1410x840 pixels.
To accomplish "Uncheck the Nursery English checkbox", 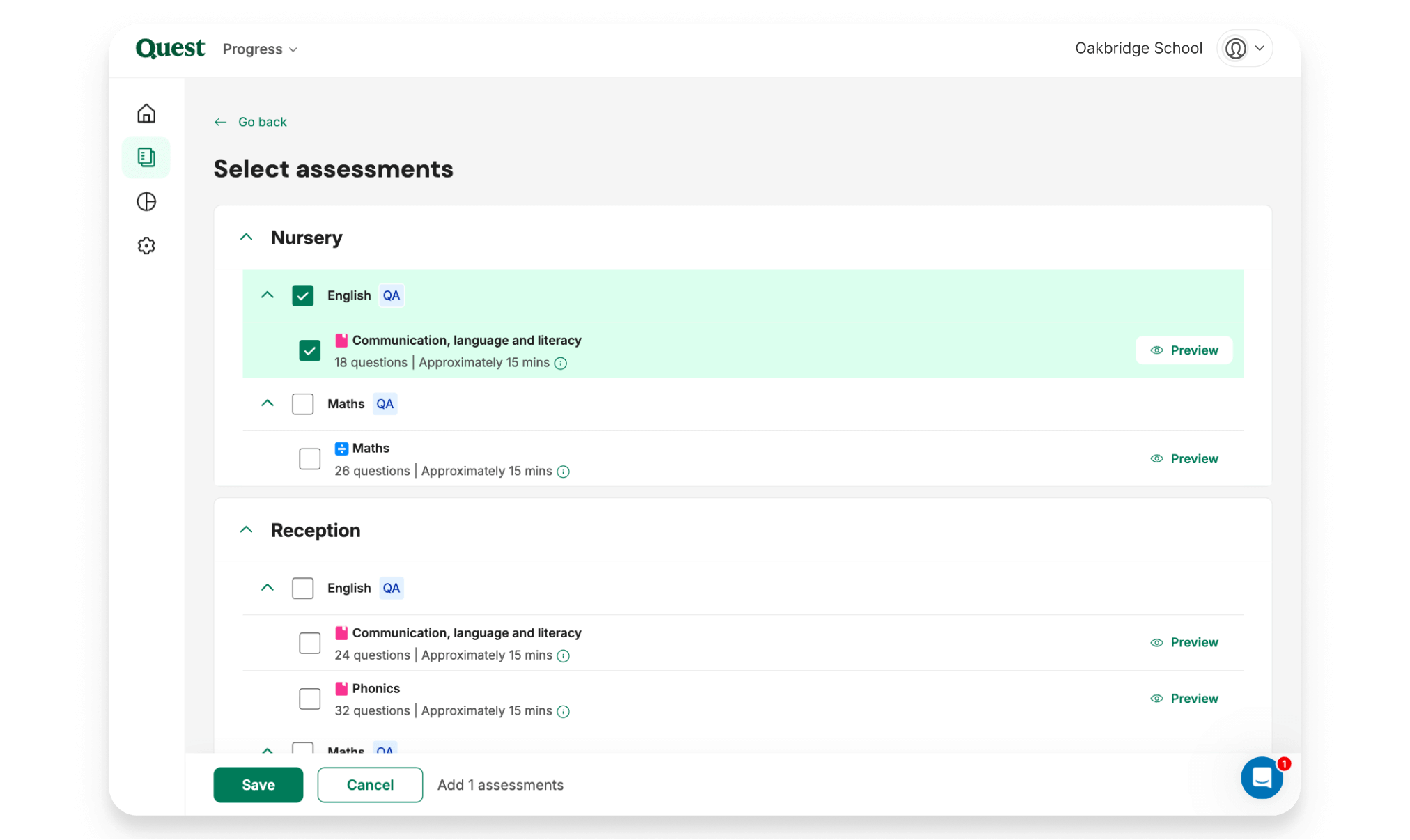I will point(302,295).
